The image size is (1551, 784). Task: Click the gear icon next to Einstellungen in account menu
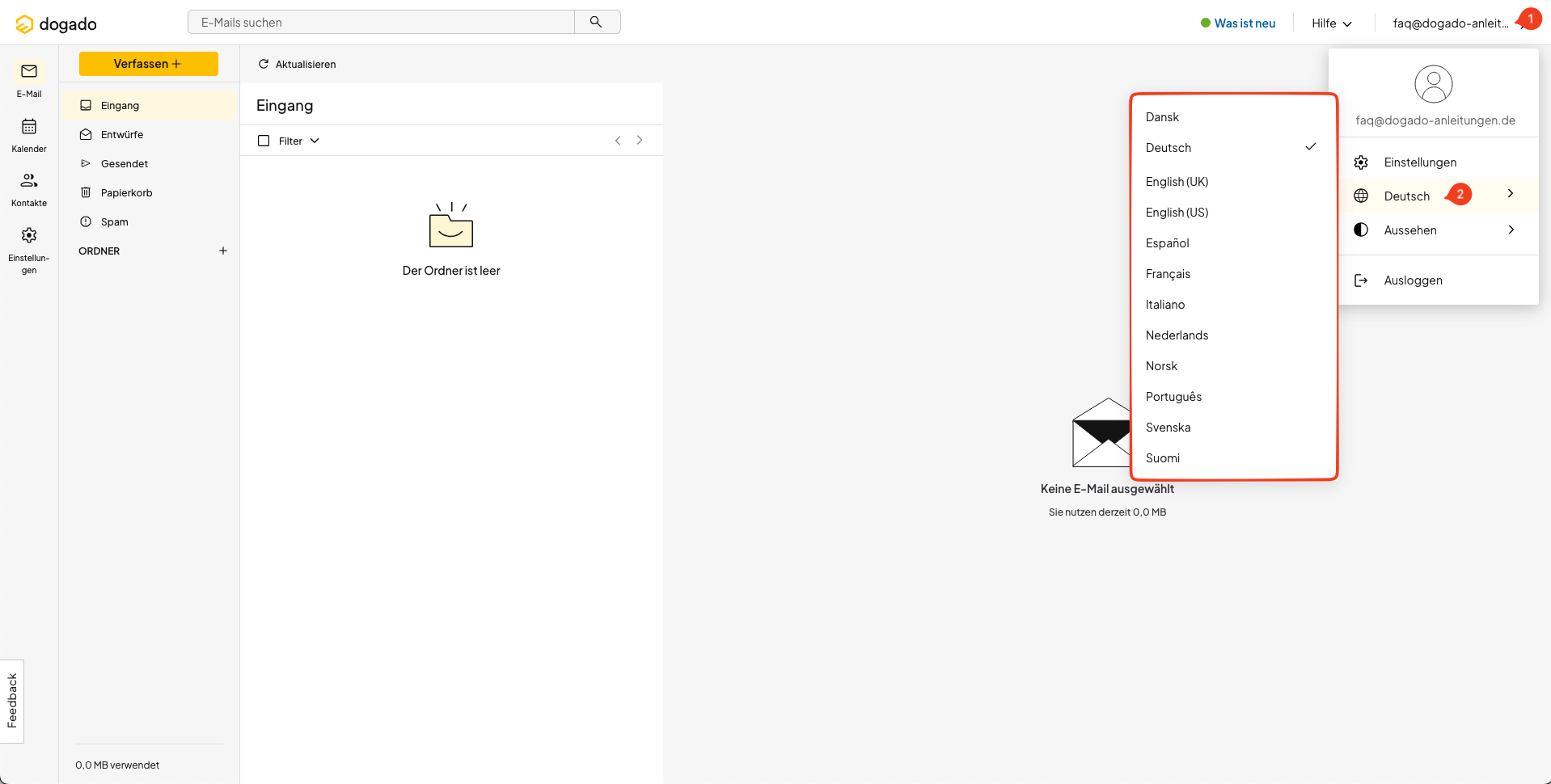click(1361, 162)
